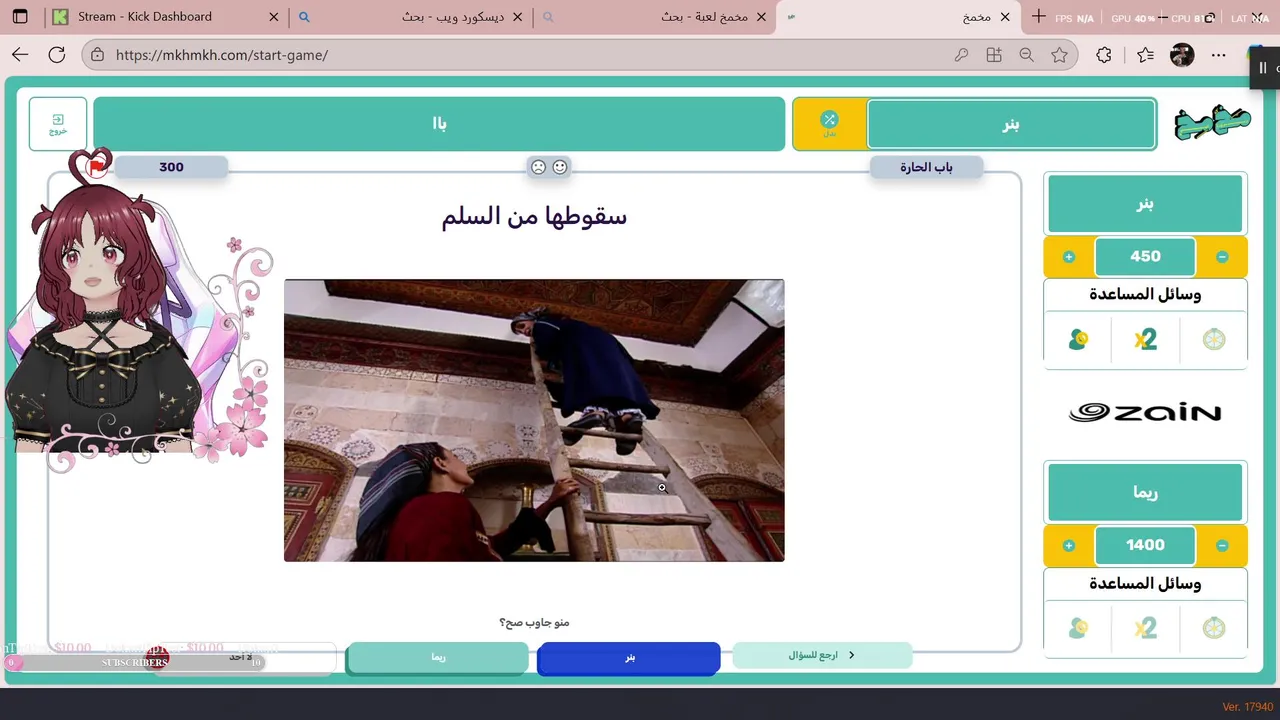The width and height of the screenshot is (1280, 720).
Task: Click the بنر team name in sidebar
Action: (x=1145, y=204)
